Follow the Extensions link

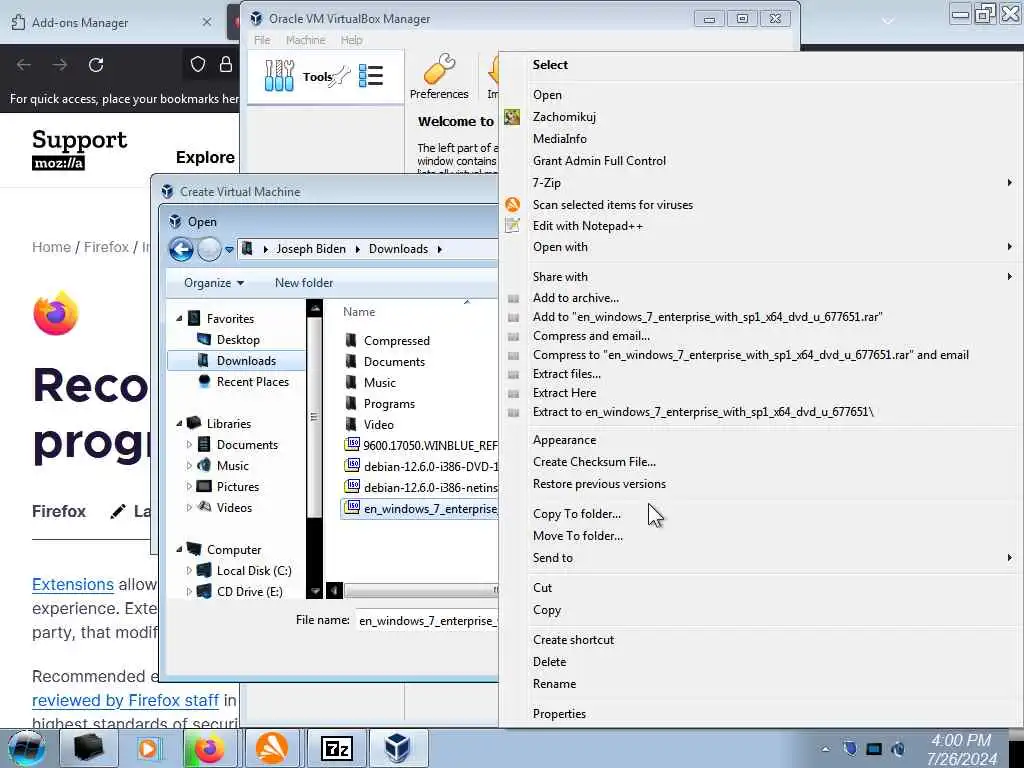point(73,584)
